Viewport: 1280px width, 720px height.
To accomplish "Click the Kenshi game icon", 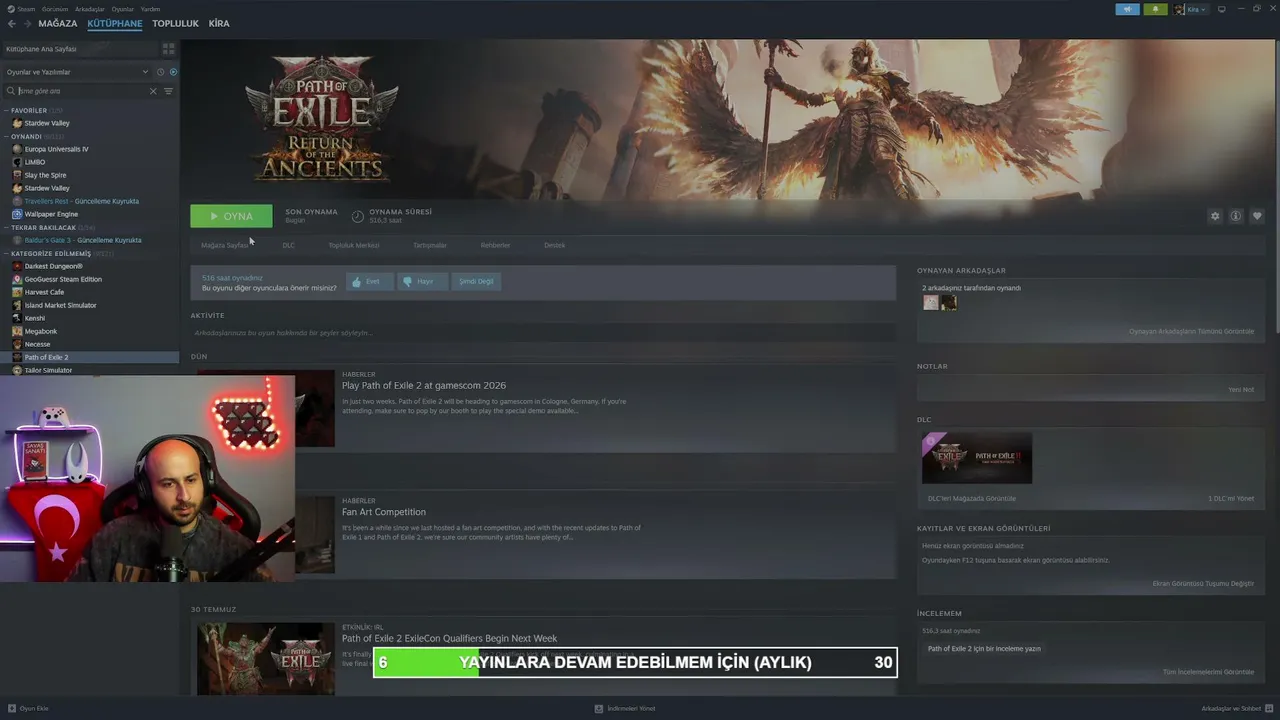I will pyautogui.click(x=17, y=318).
